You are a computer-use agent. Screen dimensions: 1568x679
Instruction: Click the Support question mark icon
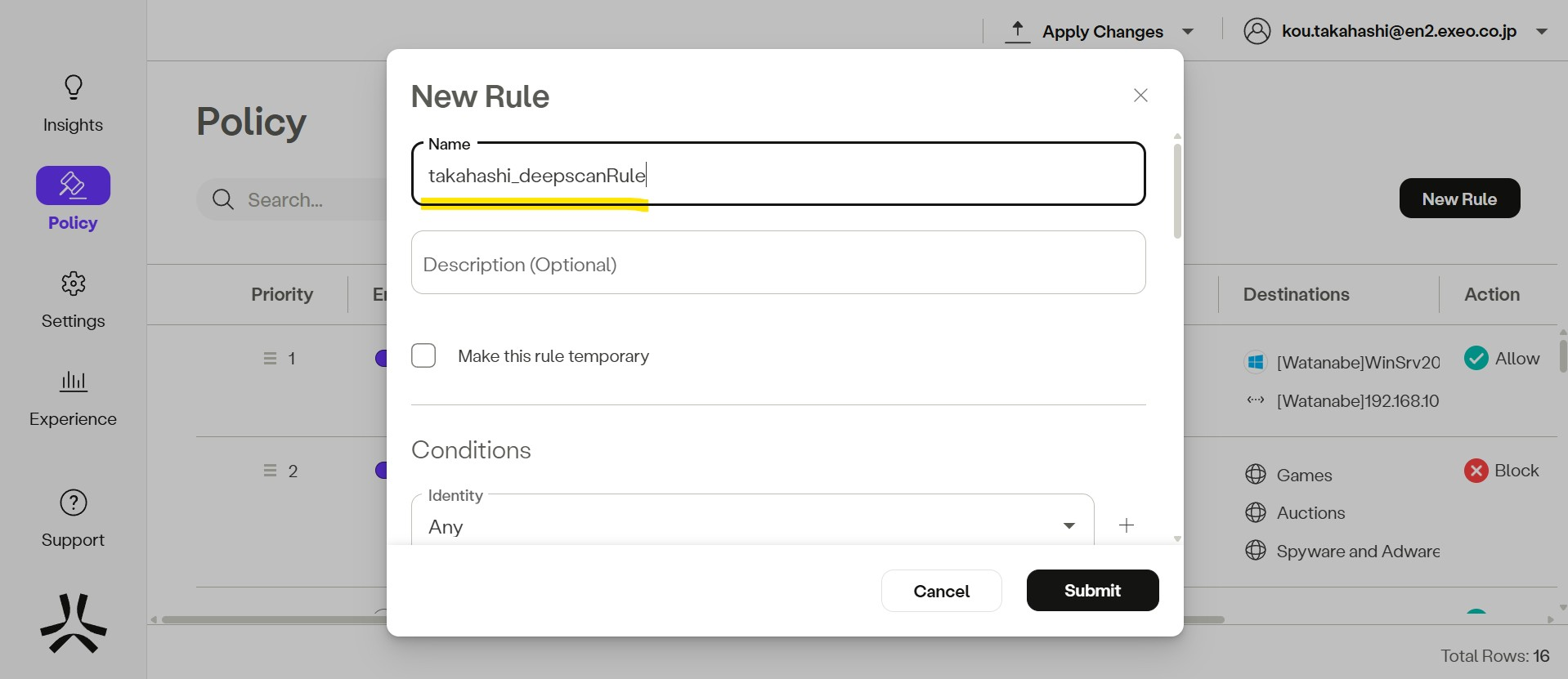pos(74,503)
